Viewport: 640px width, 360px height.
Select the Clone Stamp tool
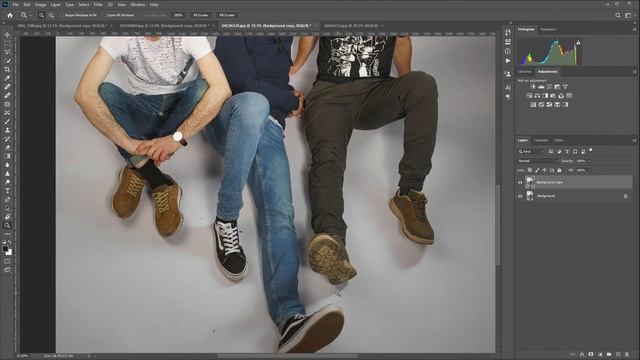pos(7,130)
